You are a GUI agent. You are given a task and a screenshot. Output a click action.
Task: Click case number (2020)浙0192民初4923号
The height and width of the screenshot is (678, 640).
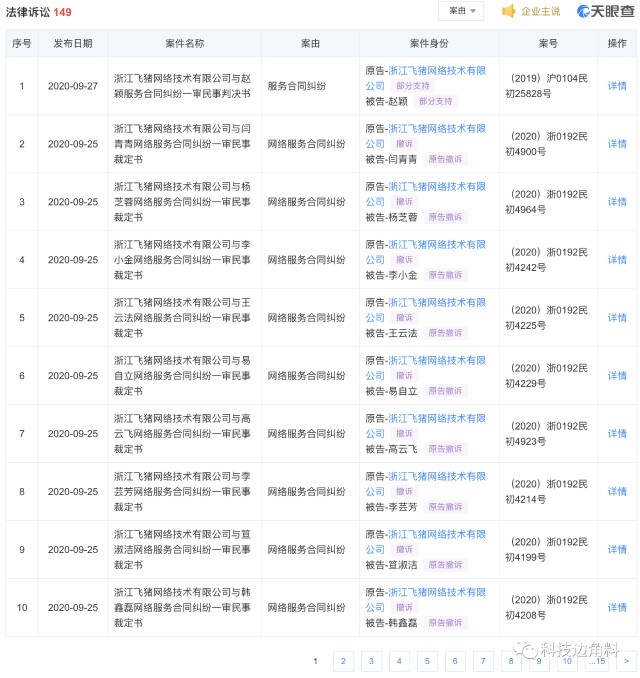(547, 433)
